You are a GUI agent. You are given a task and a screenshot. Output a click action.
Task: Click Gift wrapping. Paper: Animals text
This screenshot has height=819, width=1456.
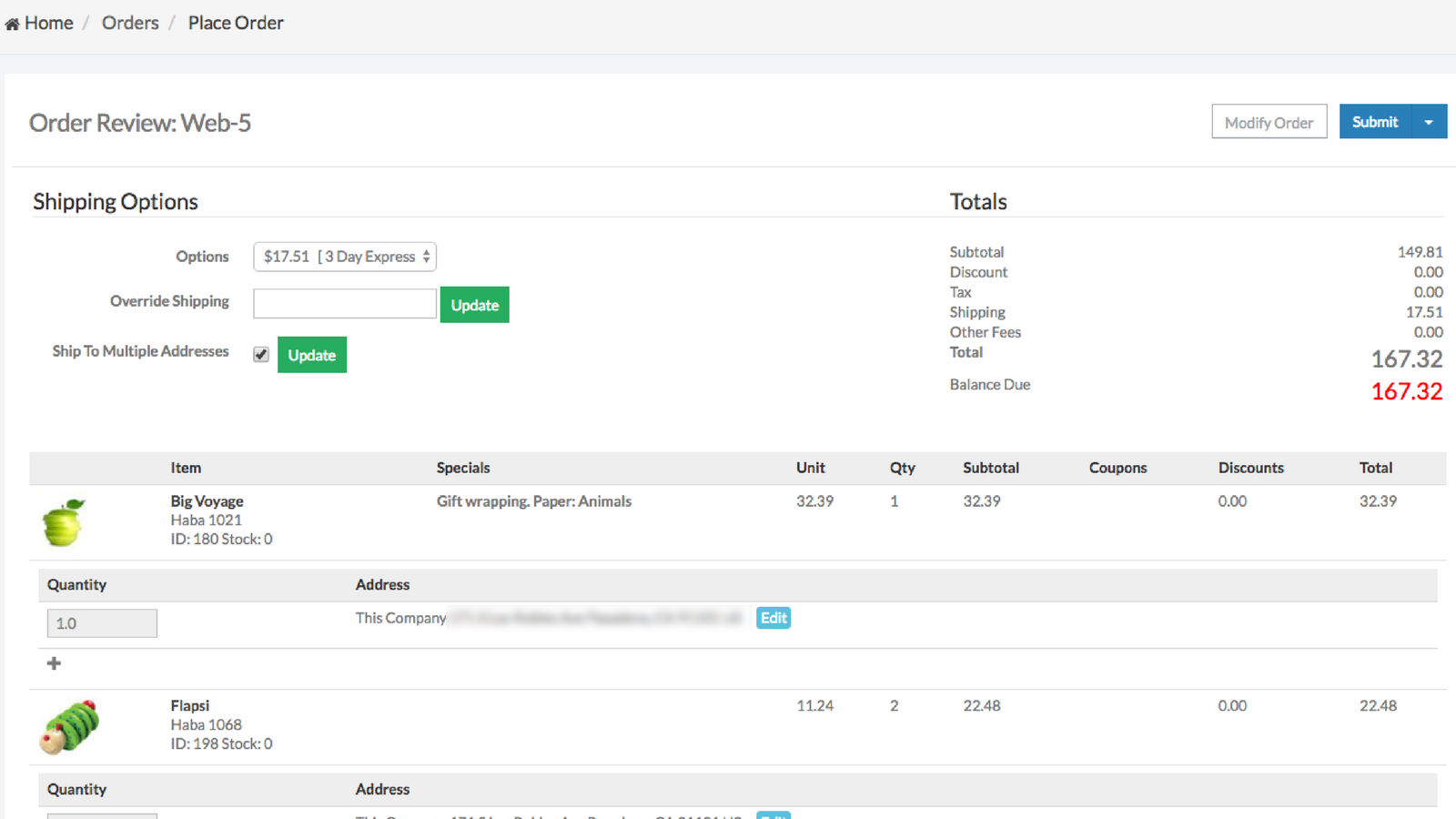(x=534, y=501)
